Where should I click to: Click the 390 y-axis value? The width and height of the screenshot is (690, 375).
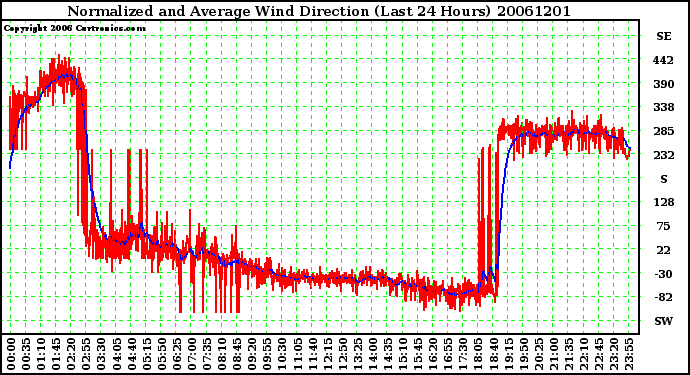click(663, 84)
